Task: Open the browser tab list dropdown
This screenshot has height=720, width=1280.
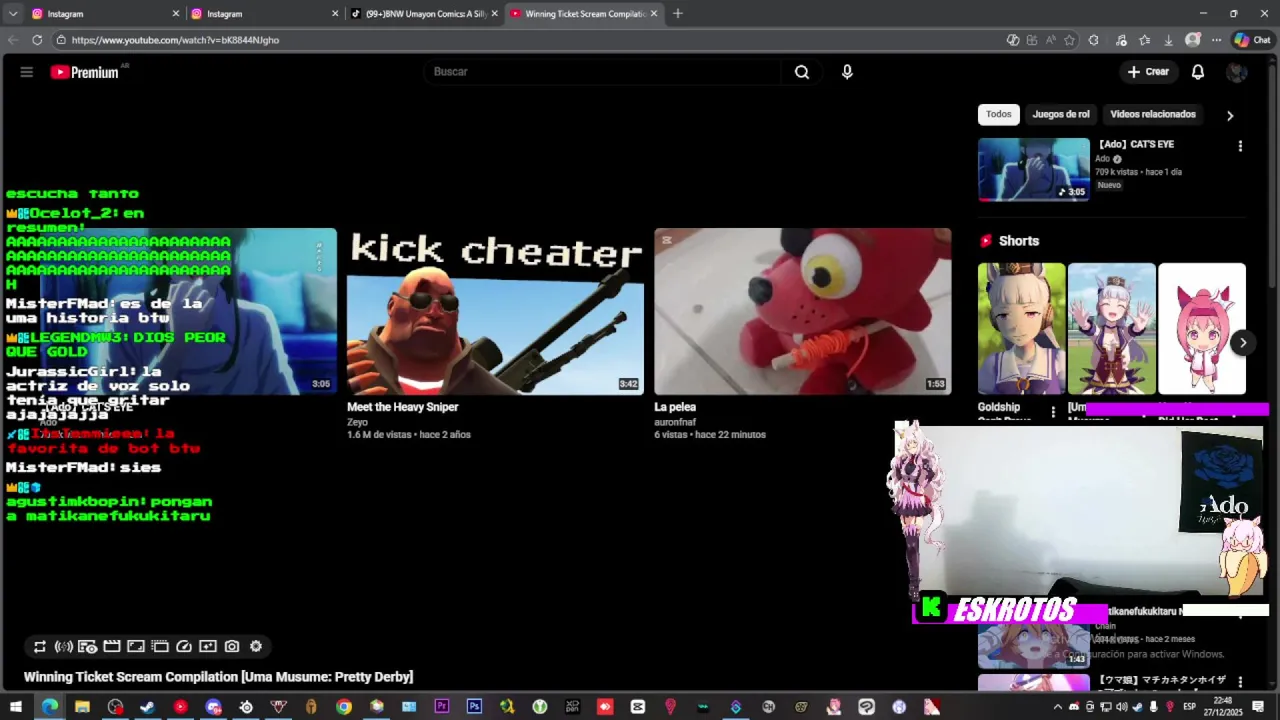Action: click(12, 14)
